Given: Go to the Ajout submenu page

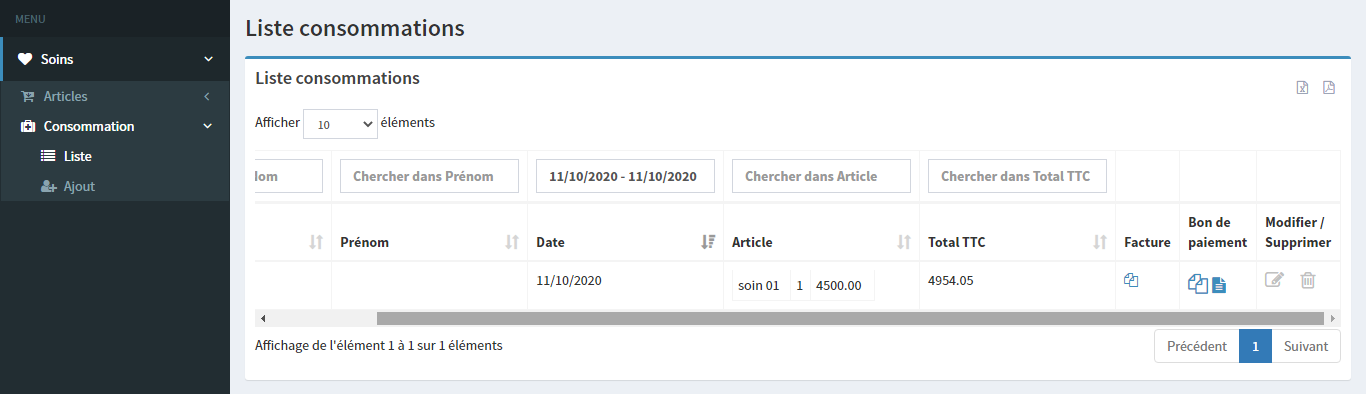Looking at the screenshot, I should click(x=115, y=187).
